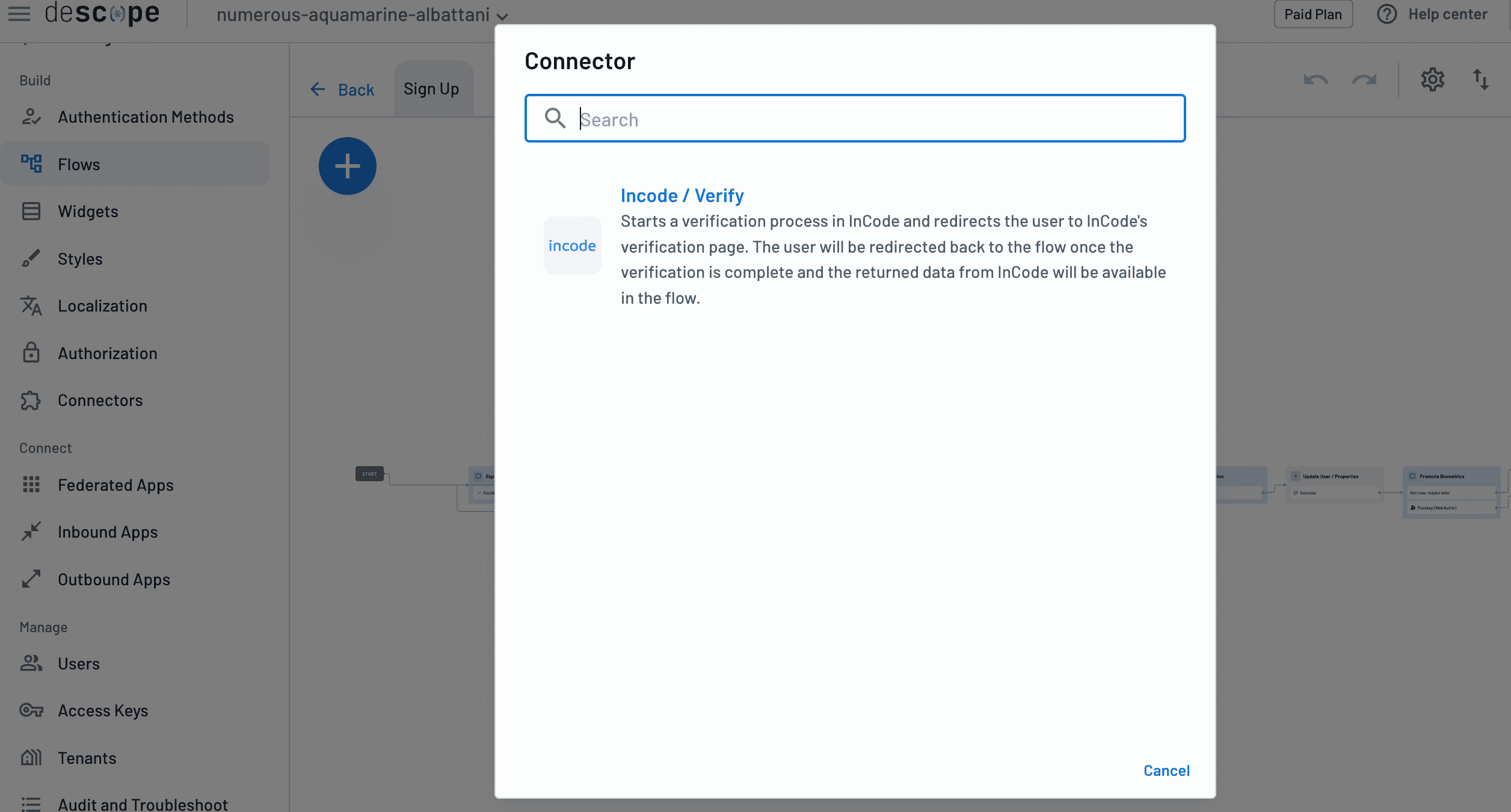Image resolution: width=1511 pixels, height=812 pixels.
Task: Click inside the connector Search field
Action: point(854,118)
